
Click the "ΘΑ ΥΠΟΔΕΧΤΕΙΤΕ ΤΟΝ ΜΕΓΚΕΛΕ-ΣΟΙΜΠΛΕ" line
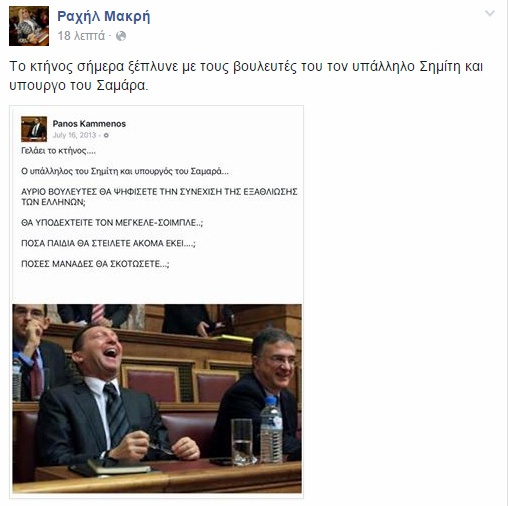112,223
